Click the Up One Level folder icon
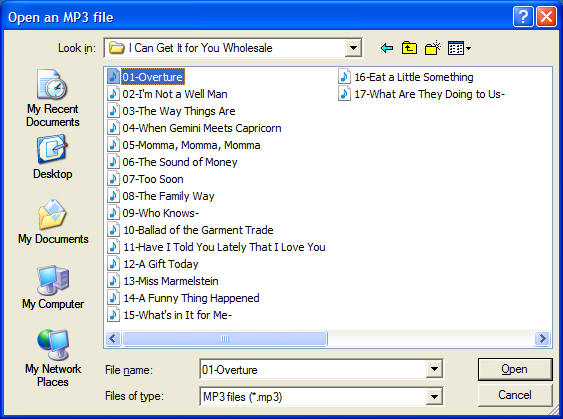The height and width of the screenshot is (419, 563). 409,48
